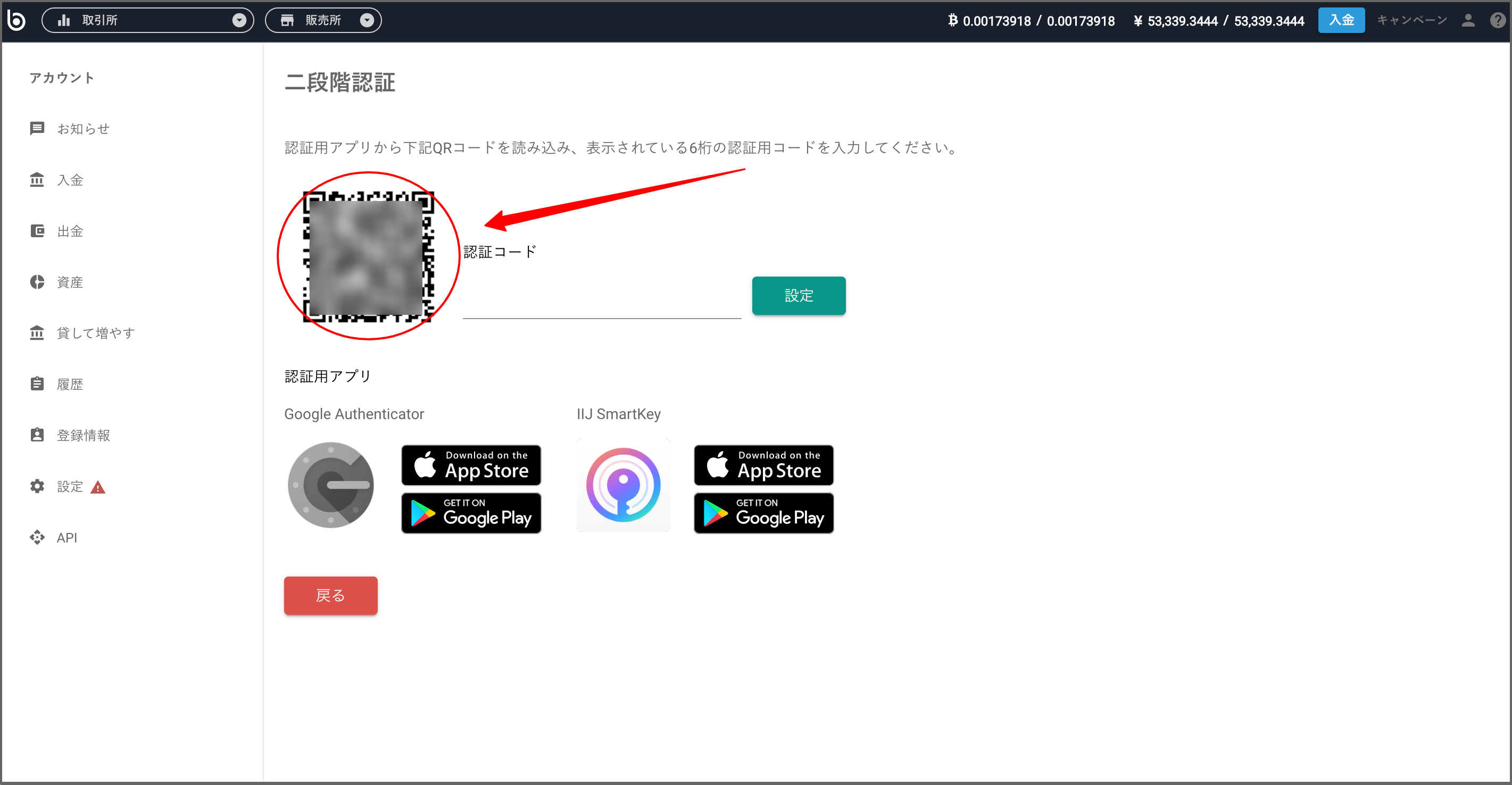This screenshot has height=785, width=1512.
Task: Open the キャンペーン link
Action: pyautogui.click(x=1411, y=21)
